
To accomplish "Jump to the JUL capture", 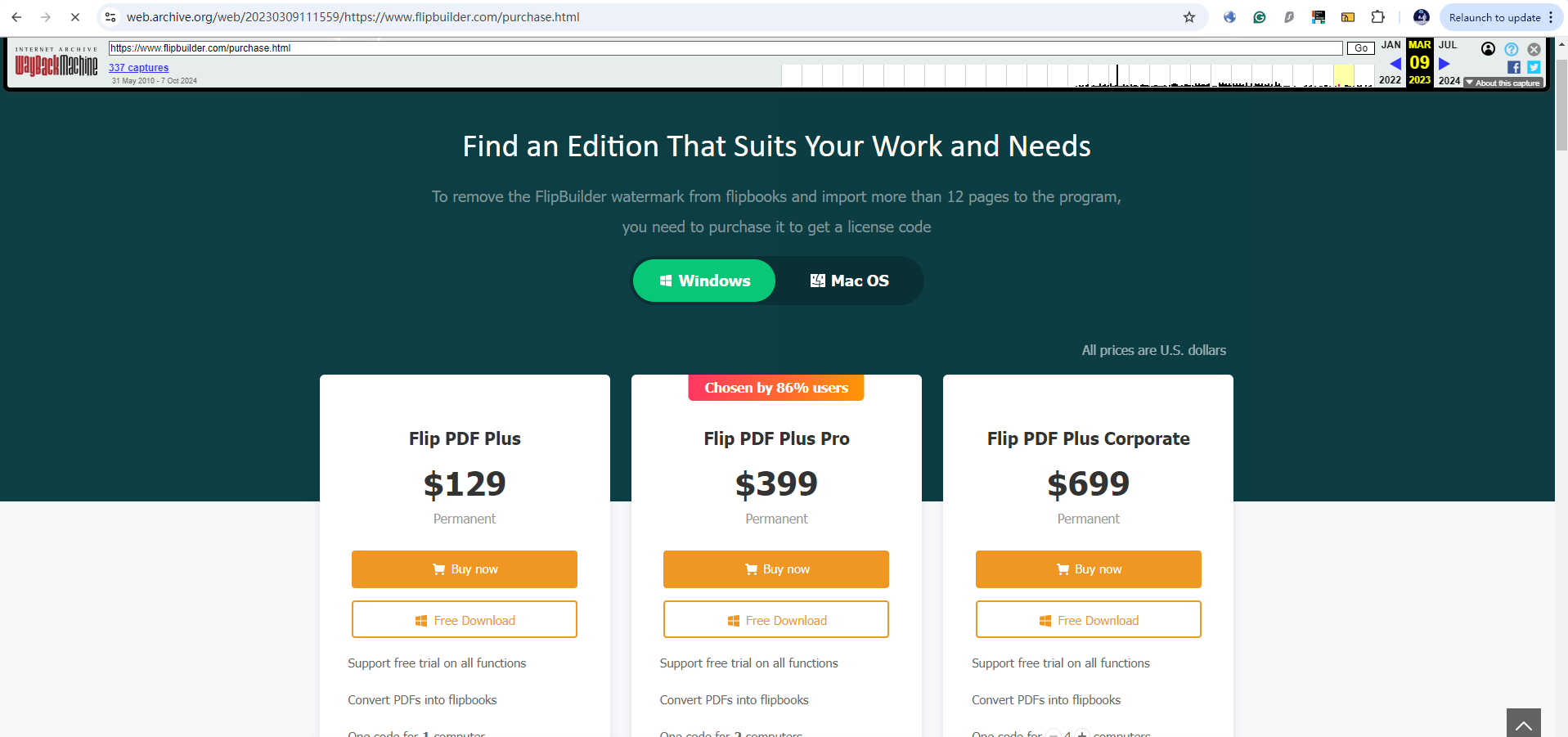I will coord(1448,45).
